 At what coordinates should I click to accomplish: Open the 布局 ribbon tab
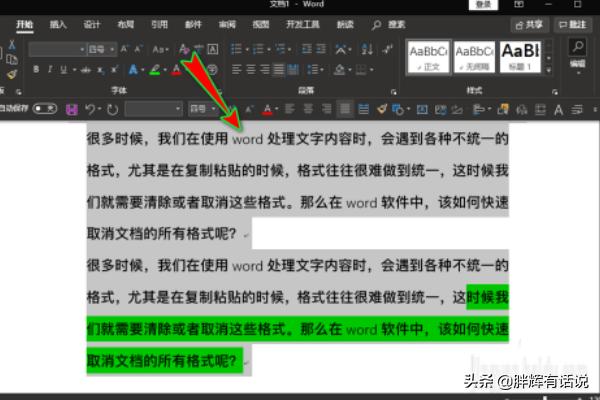click(x=126, y=25)
